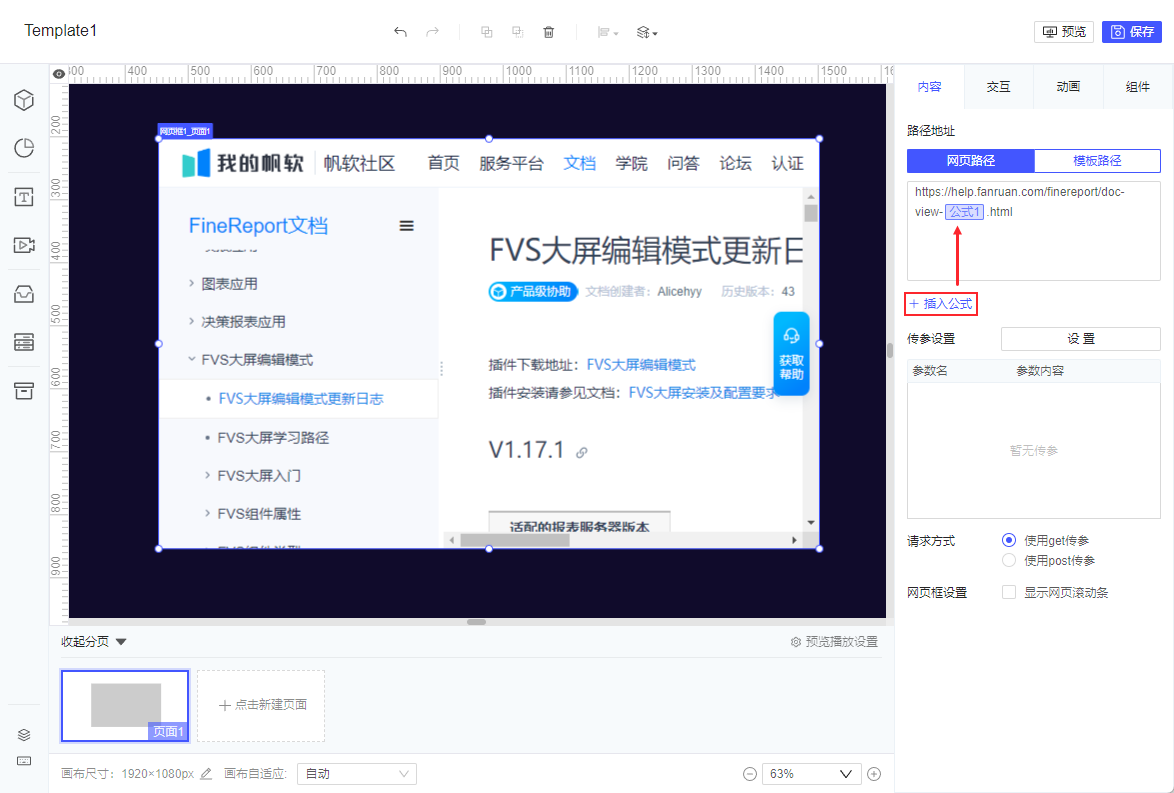Image resolution: width=1174 pixels, height=793 pixels.
Task: Select the text box component icon
Action: coord(24,197)
